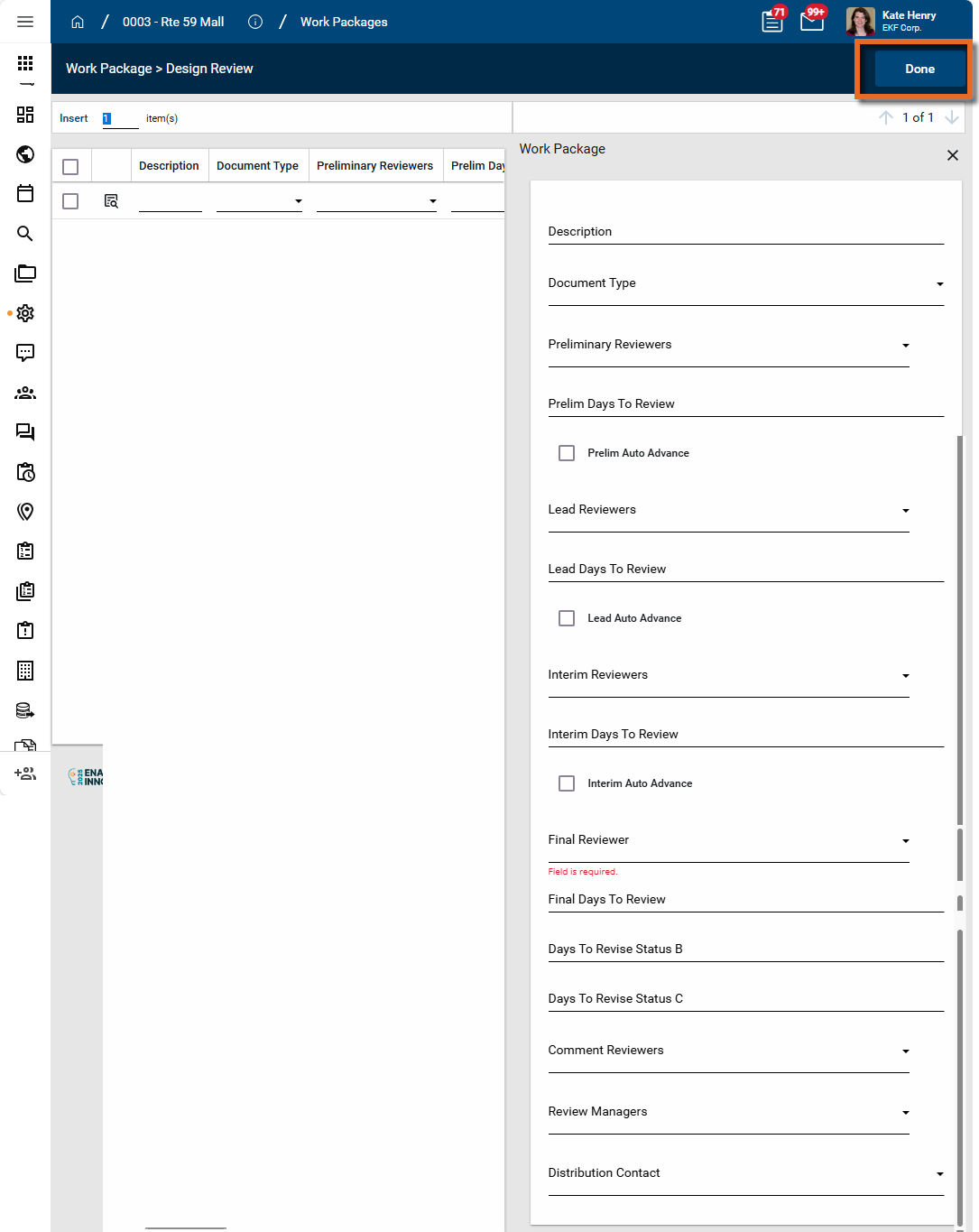Check the Interim Auto Advance checkbox
The image size is (979, 1232).
(567, 783)
